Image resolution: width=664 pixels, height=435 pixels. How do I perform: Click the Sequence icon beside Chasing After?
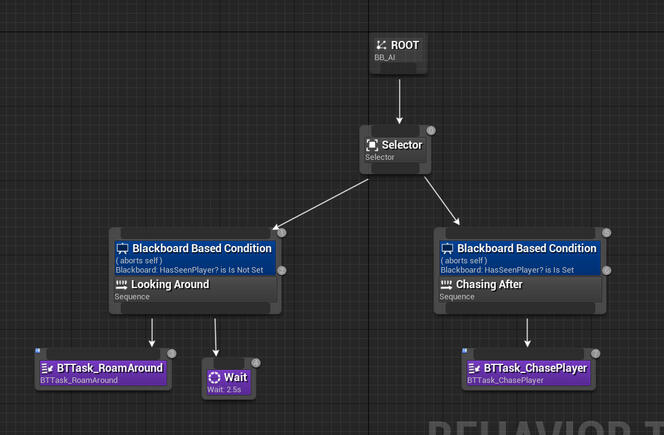tap(446, 285)
